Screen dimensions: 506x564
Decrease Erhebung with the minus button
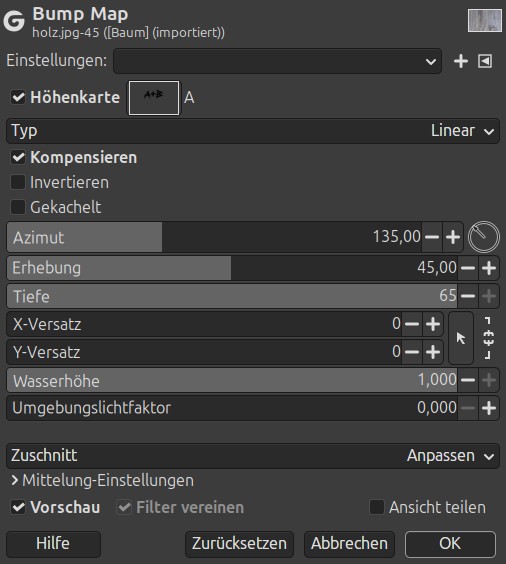pyautogui.click(x=468, y=268)
